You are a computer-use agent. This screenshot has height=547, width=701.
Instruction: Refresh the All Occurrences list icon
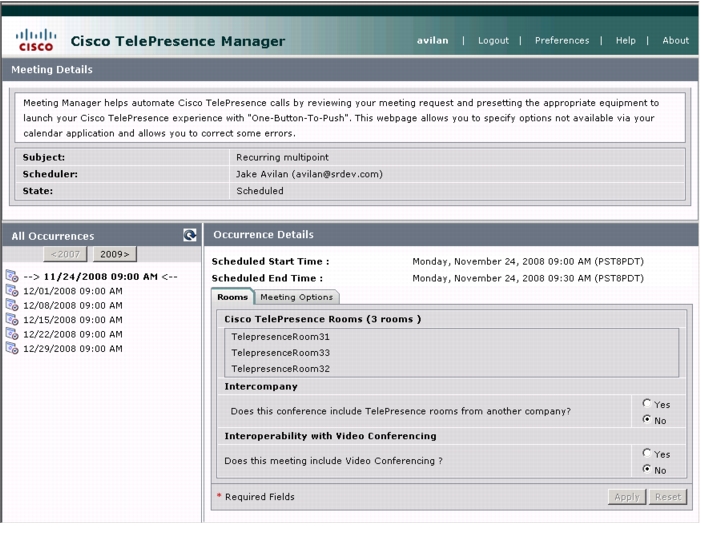coord(190,235)
